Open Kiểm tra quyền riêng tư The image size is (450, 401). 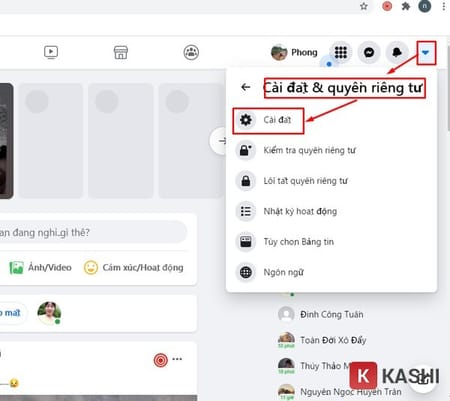(x=332, y=150)
